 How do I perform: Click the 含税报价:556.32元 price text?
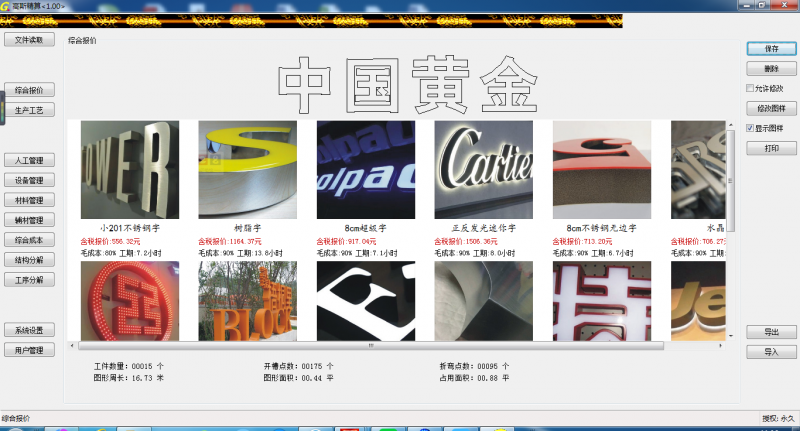coord(110,241)
